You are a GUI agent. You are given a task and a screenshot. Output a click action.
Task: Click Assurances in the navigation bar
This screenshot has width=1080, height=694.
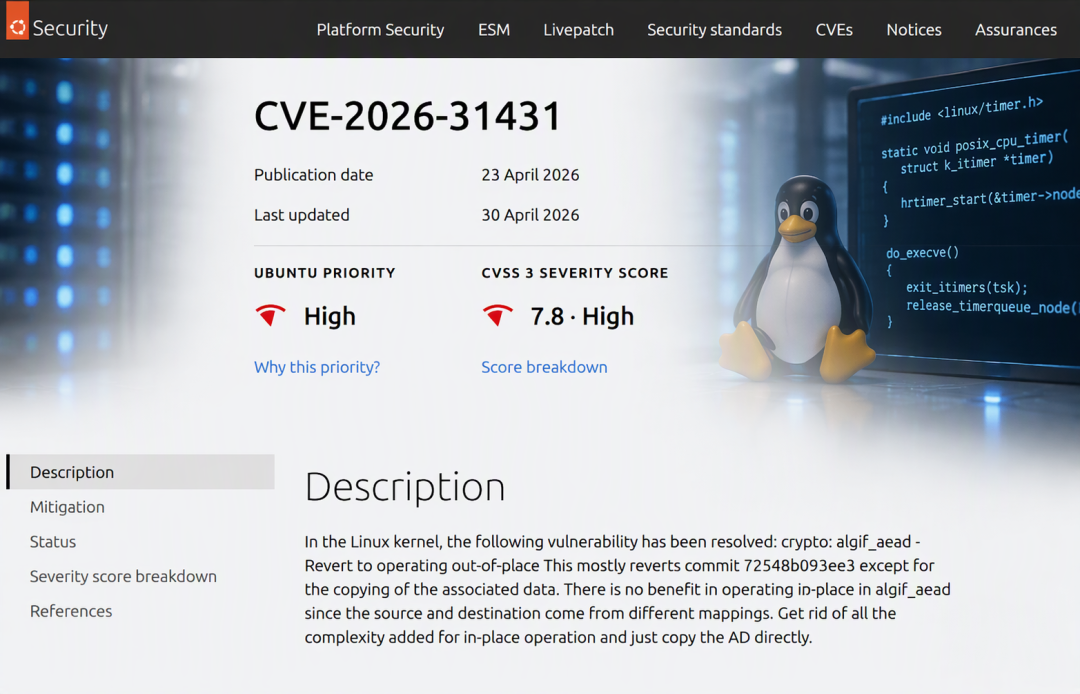coord(1016,30)
